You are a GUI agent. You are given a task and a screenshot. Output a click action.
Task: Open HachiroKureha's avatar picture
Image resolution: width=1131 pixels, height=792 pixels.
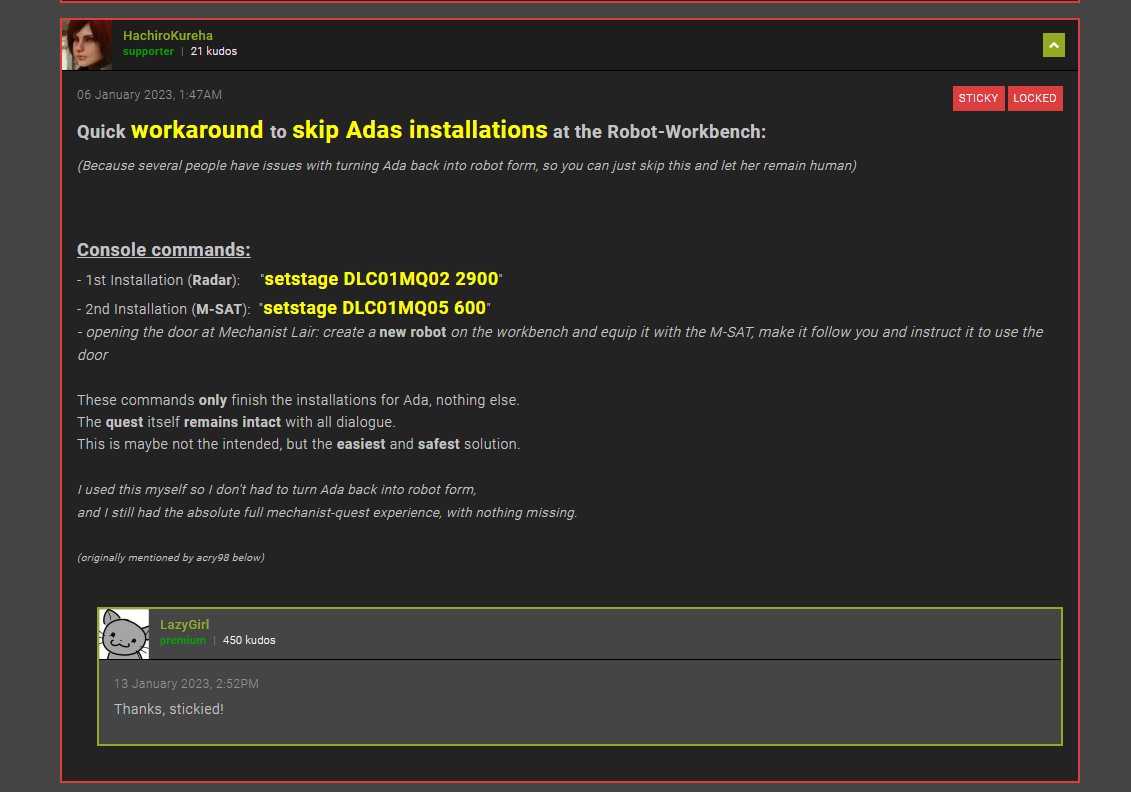87,45
